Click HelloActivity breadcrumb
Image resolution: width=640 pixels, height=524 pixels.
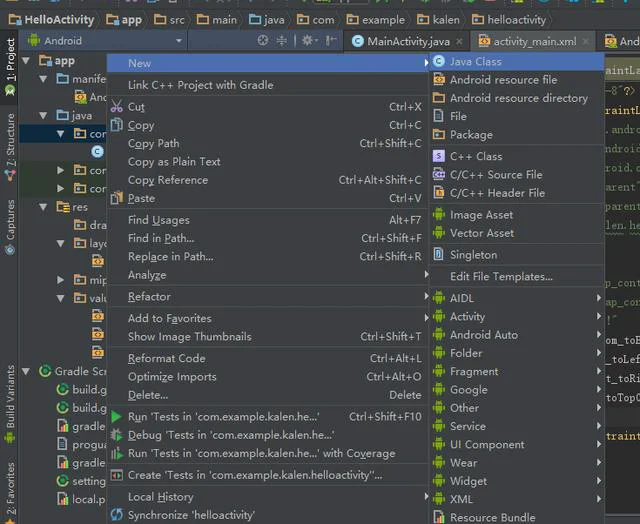[x=51, y=20]
